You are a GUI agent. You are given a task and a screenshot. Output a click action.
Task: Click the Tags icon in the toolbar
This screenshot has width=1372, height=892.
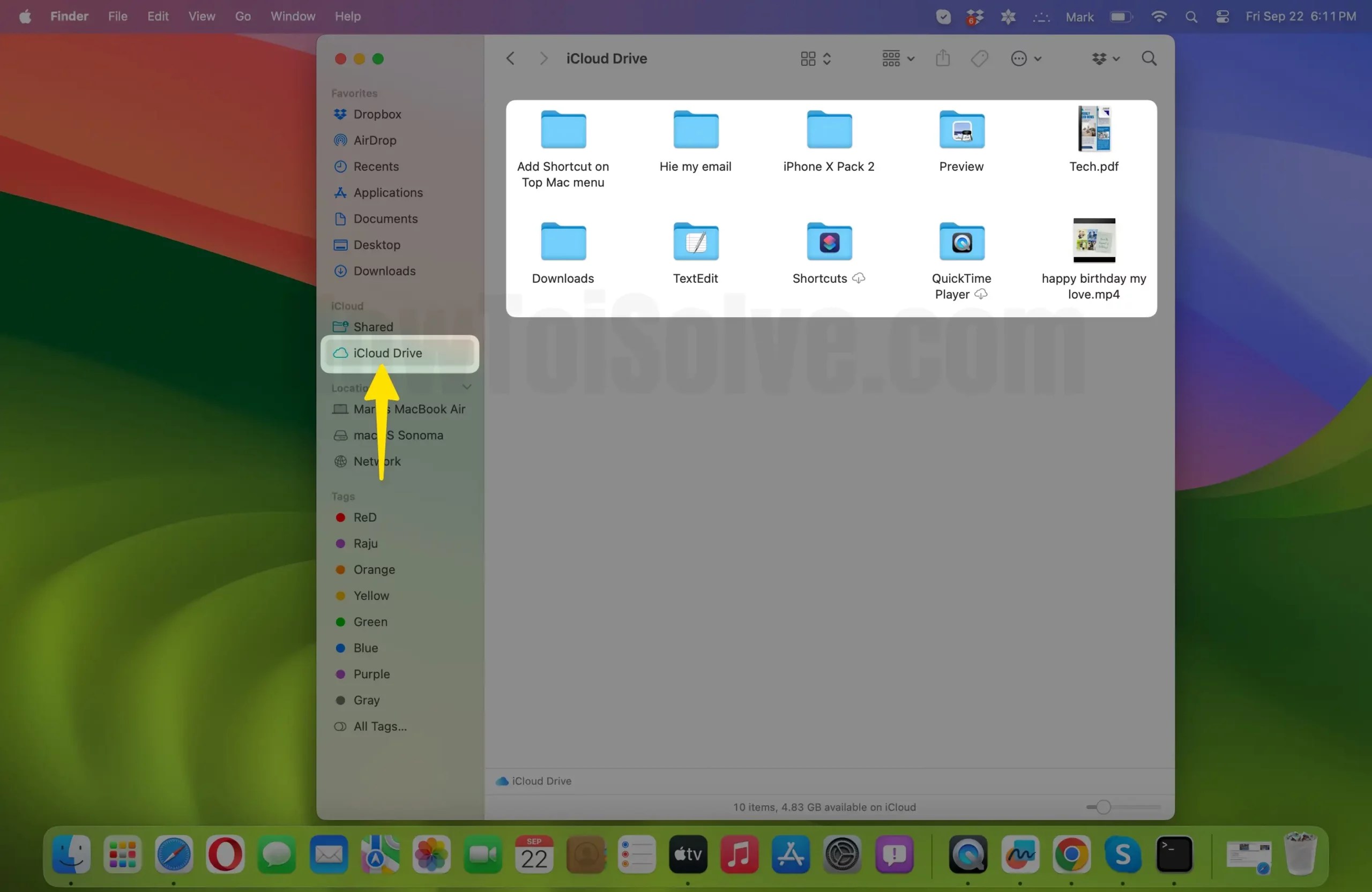[979, 58]
